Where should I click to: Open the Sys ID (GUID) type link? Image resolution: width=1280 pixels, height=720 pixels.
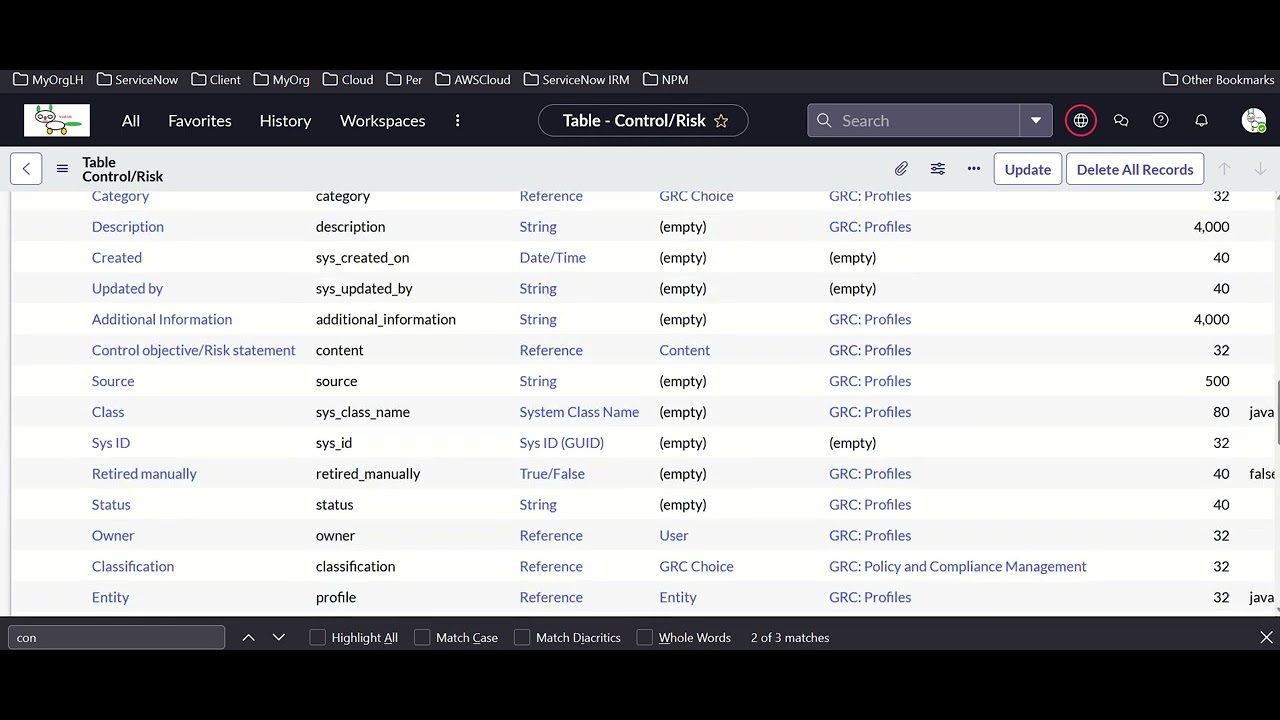[x=561, y=442]
